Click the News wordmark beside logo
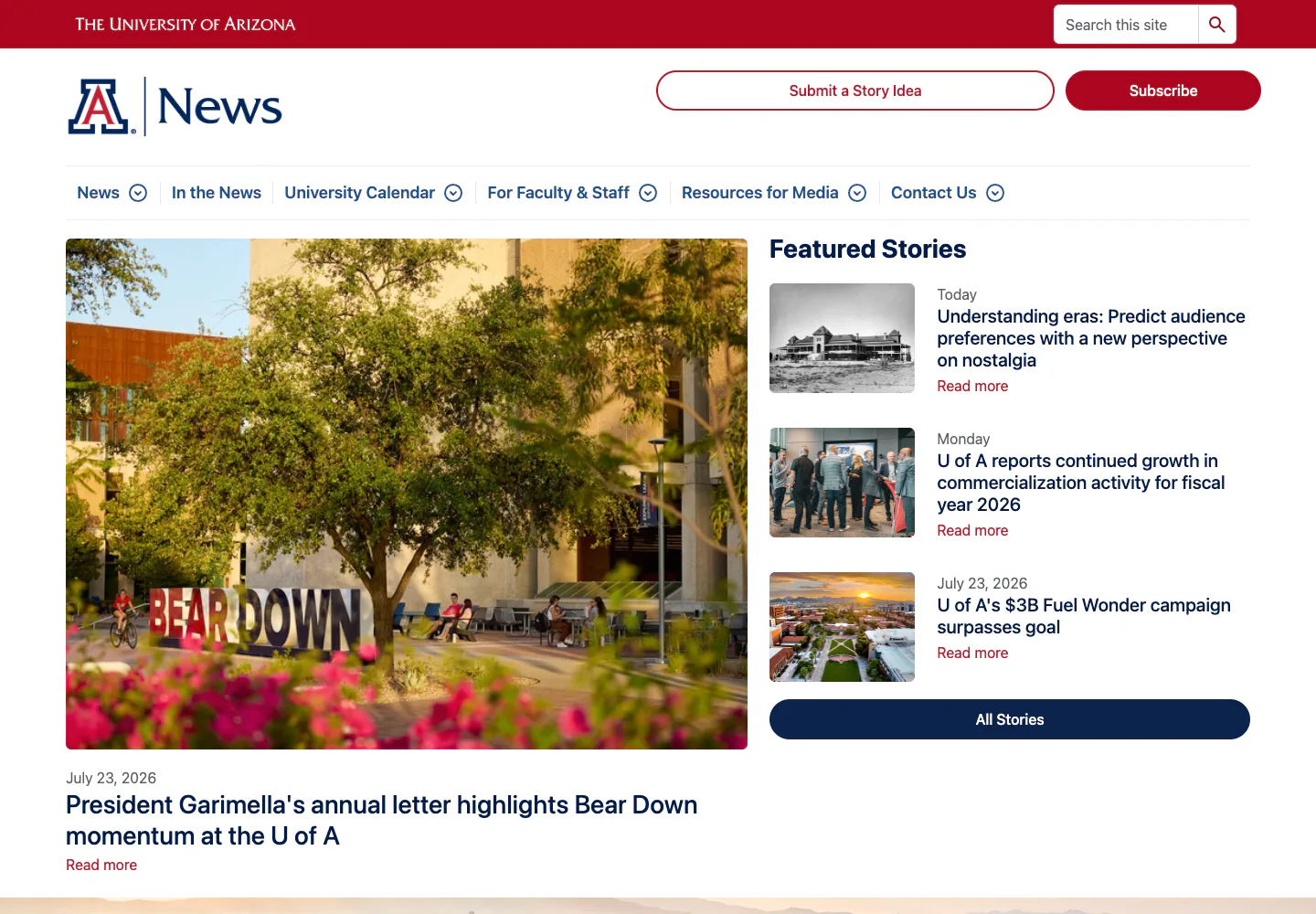This screenshot has width=1316, height=914. (x=219, y=107)
